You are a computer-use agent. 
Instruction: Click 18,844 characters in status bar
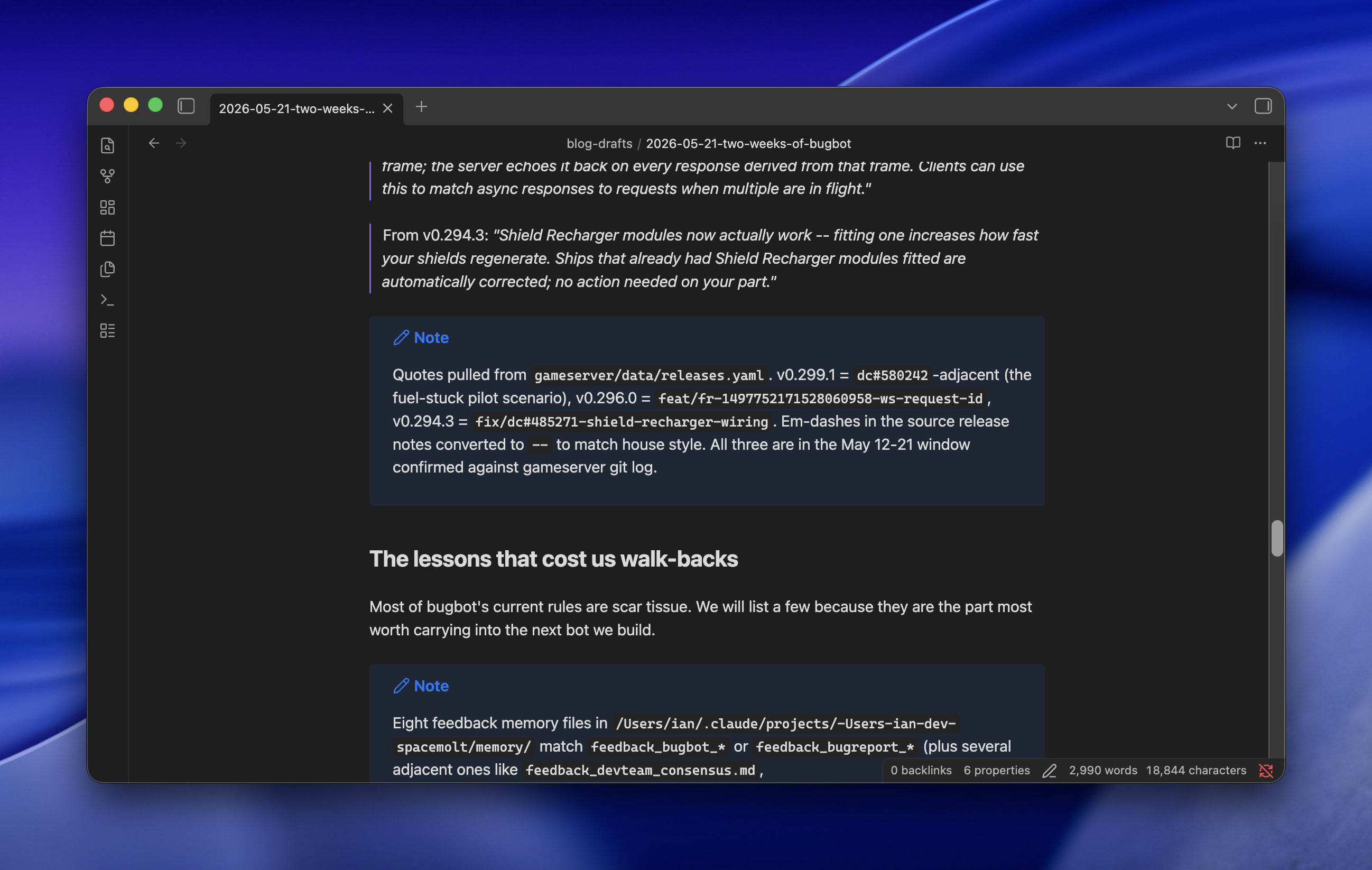tap(1196, 770)
